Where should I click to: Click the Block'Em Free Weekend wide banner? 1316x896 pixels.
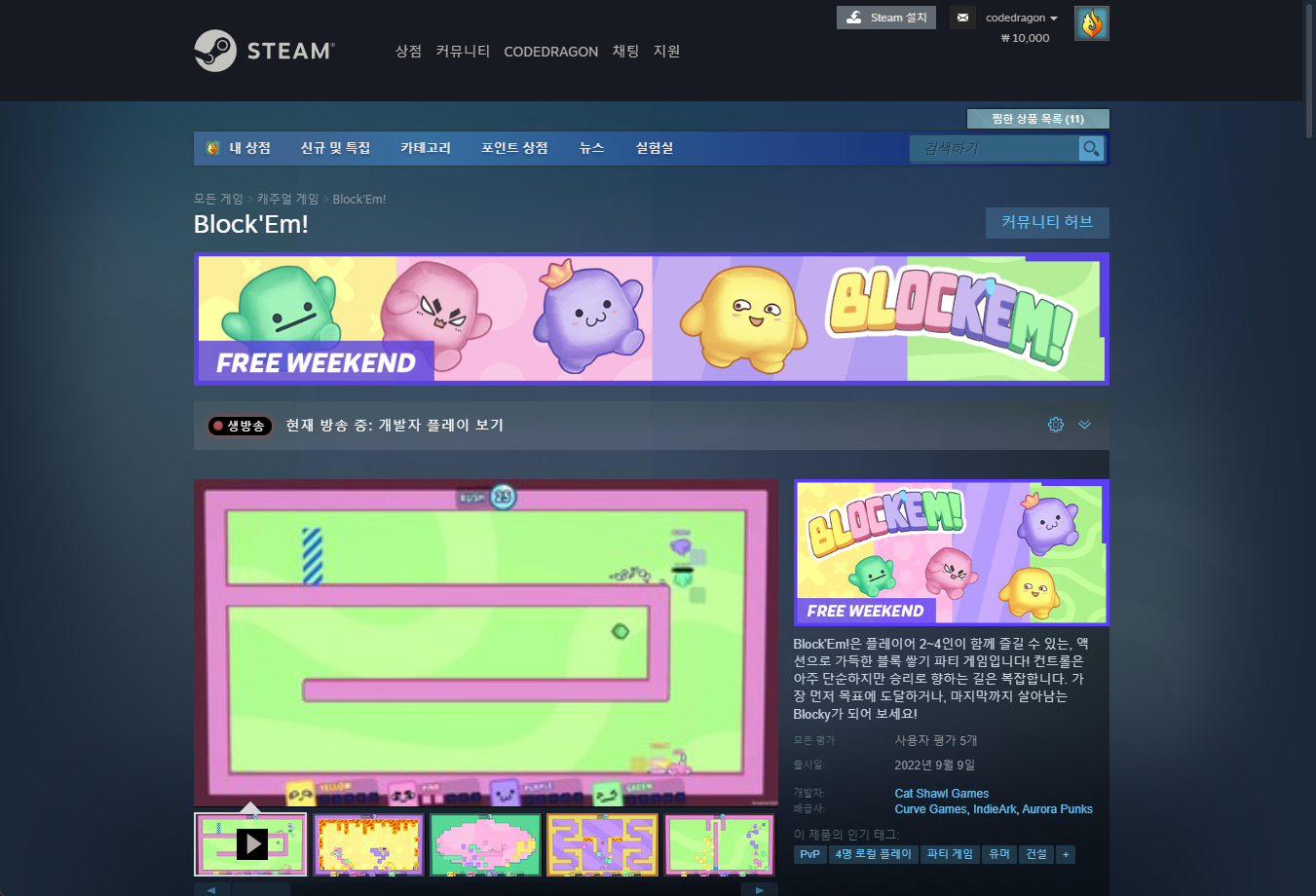[651, 318]
